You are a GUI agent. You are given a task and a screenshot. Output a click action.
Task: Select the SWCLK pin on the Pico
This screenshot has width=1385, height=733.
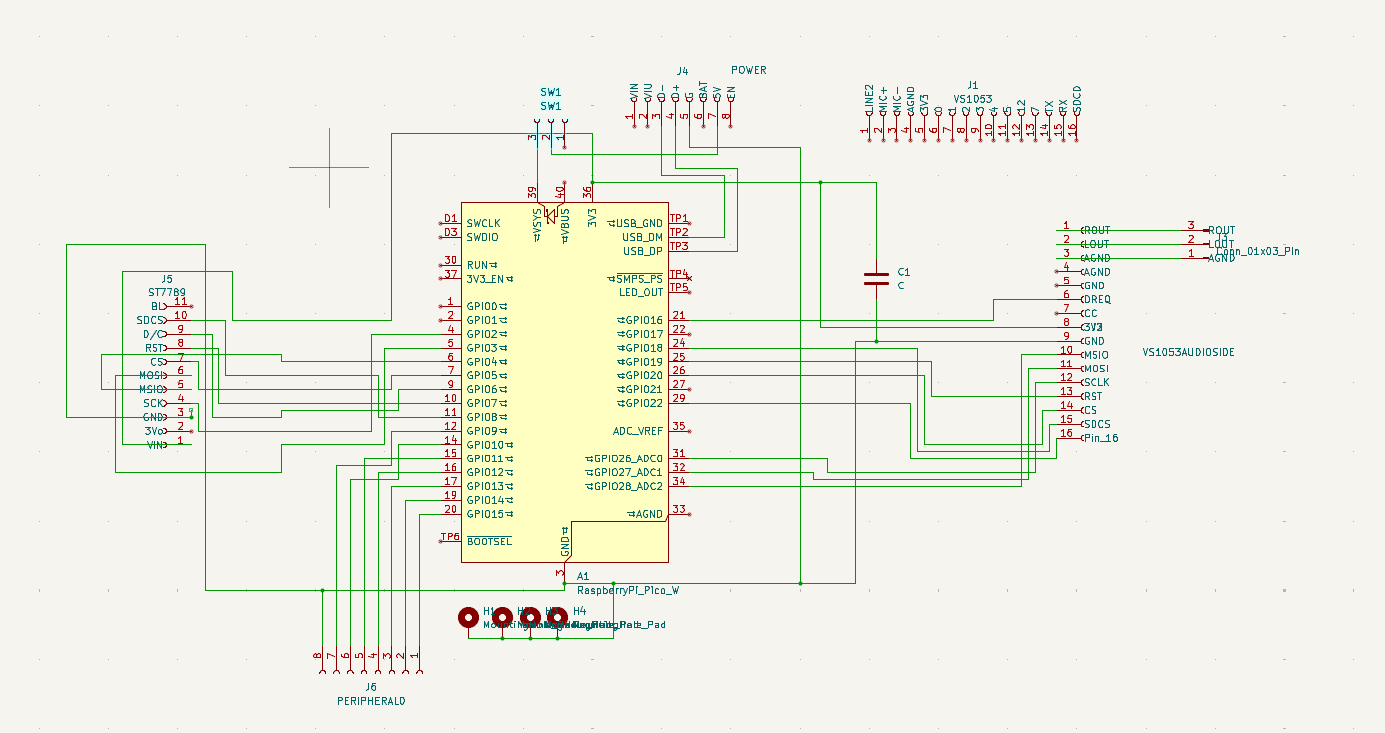click(x=484, y=223)
